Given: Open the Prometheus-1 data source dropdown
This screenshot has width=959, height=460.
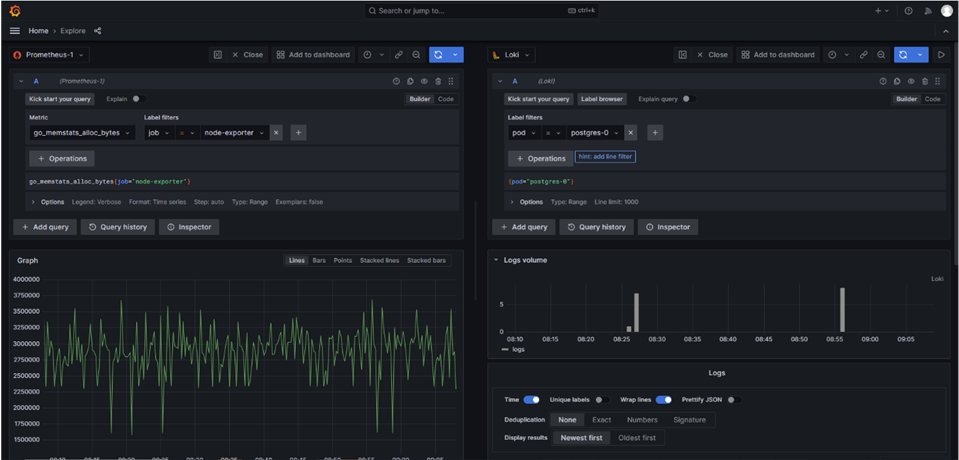Looking at the screenshot, I should (50, 55).
